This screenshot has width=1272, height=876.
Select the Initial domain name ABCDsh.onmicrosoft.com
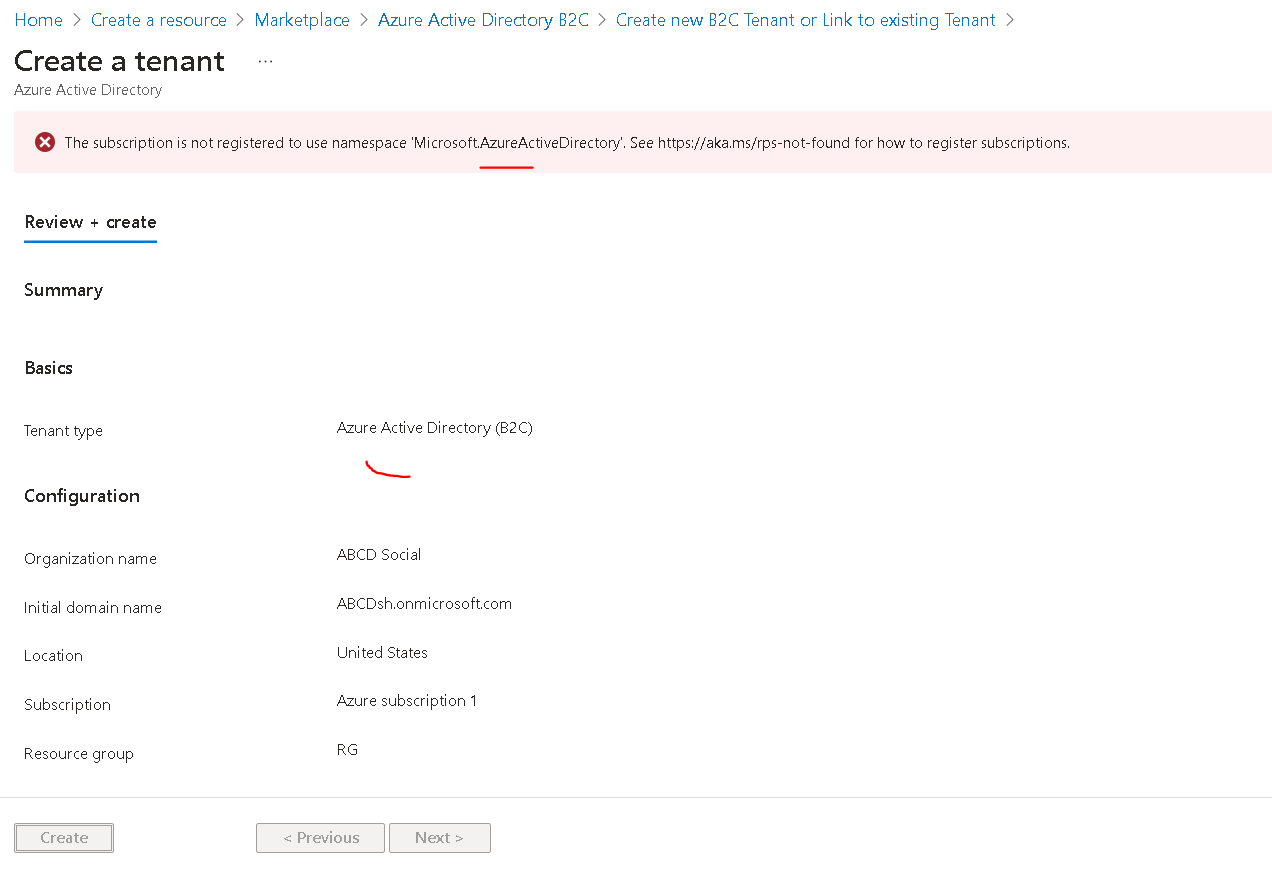pos(424,603)
